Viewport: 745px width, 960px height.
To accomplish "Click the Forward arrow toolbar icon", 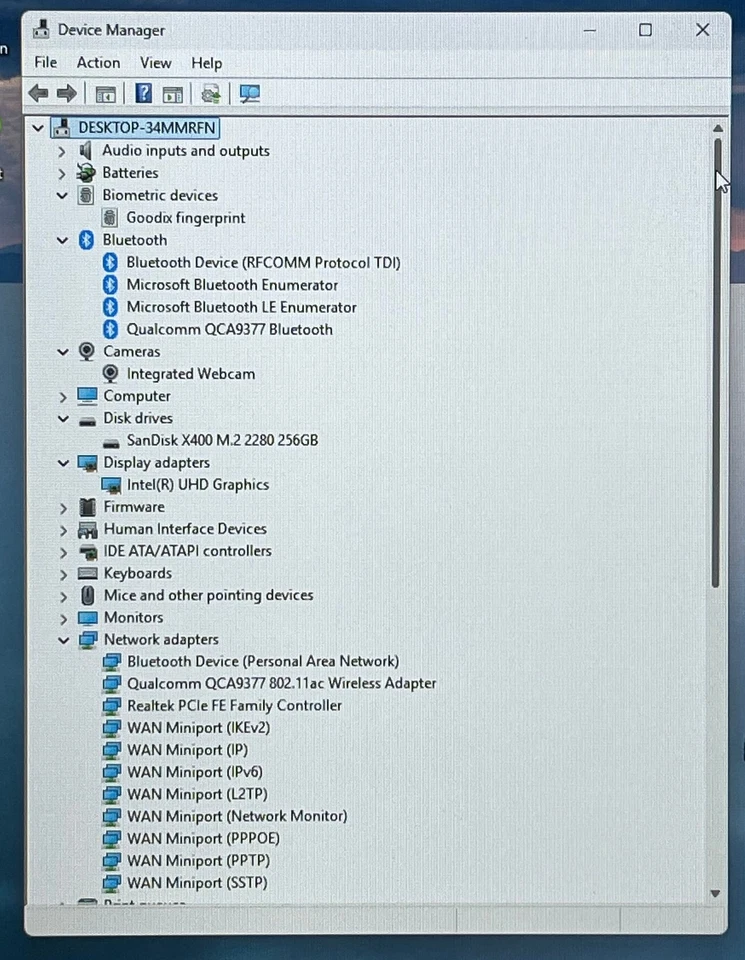I will click(x=67, y=94).
